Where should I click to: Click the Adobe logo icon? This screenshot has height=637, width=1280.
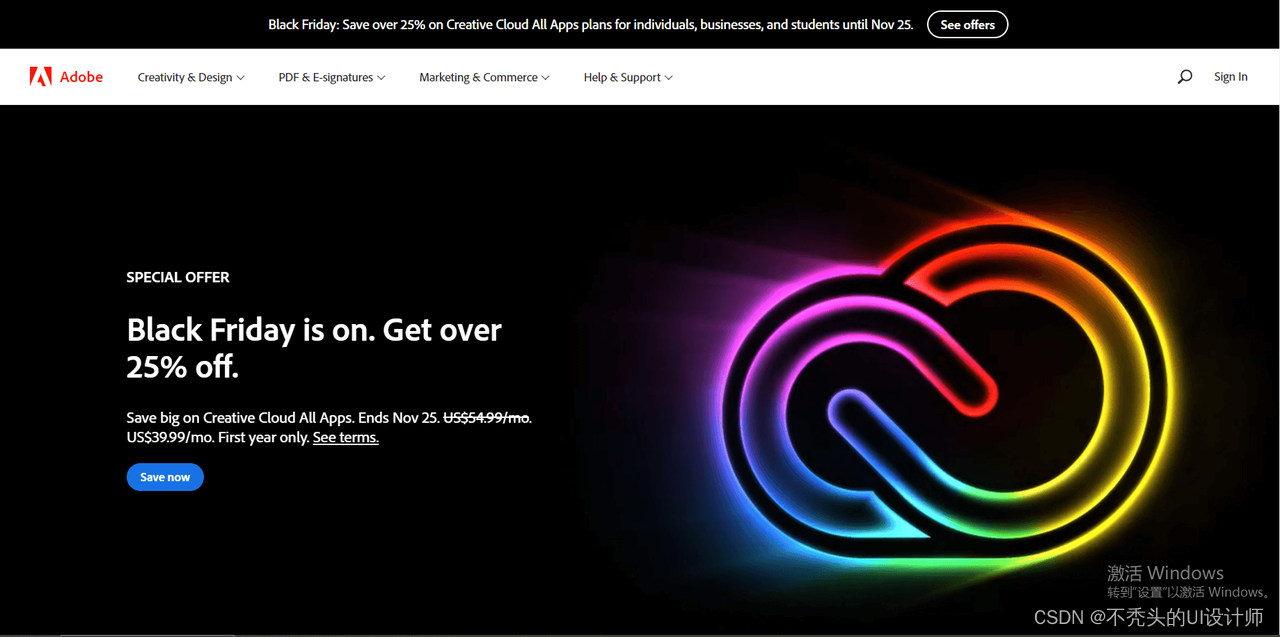point(40,77)
